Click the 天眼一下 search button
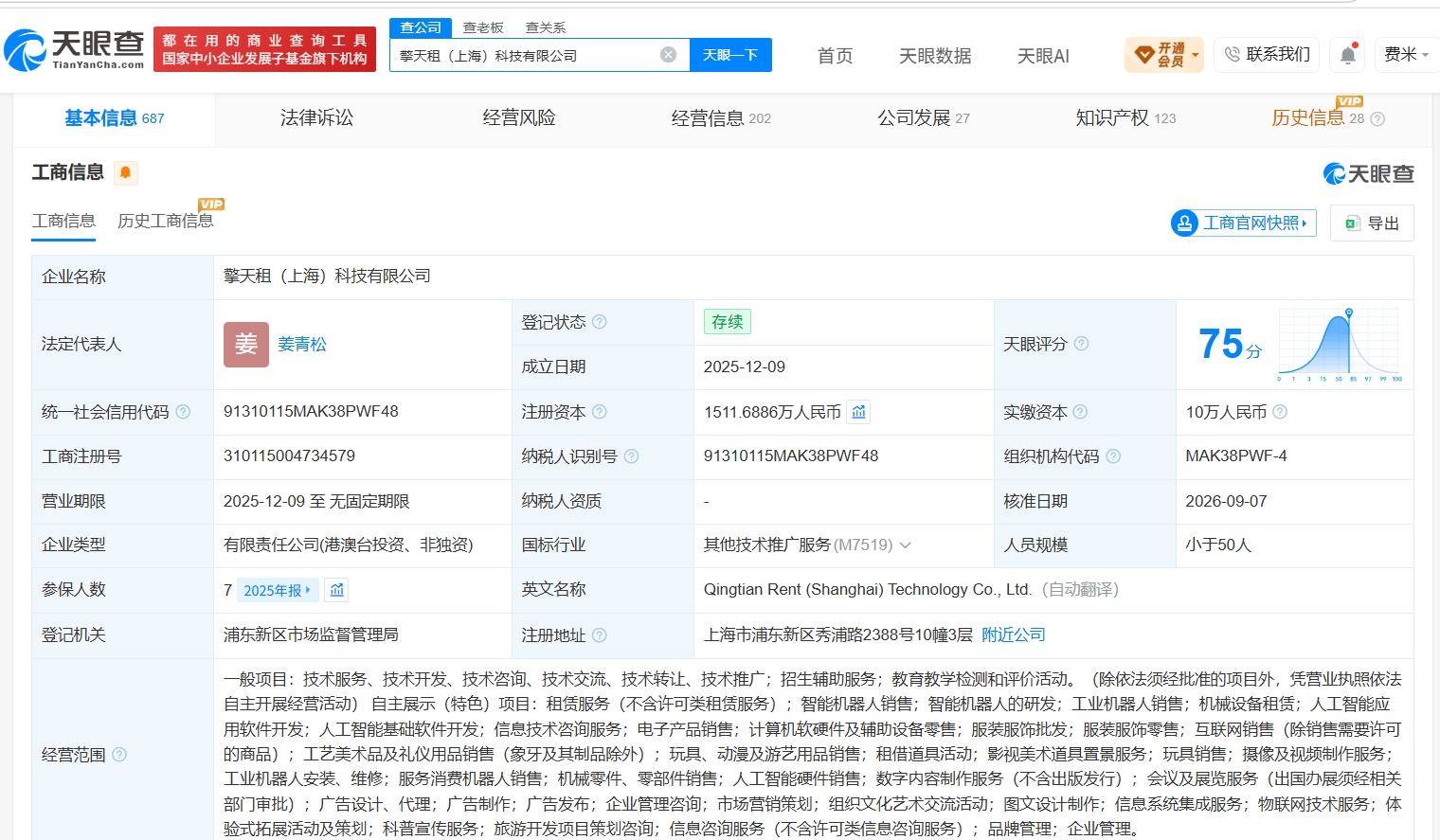 (x=730, y=55)
